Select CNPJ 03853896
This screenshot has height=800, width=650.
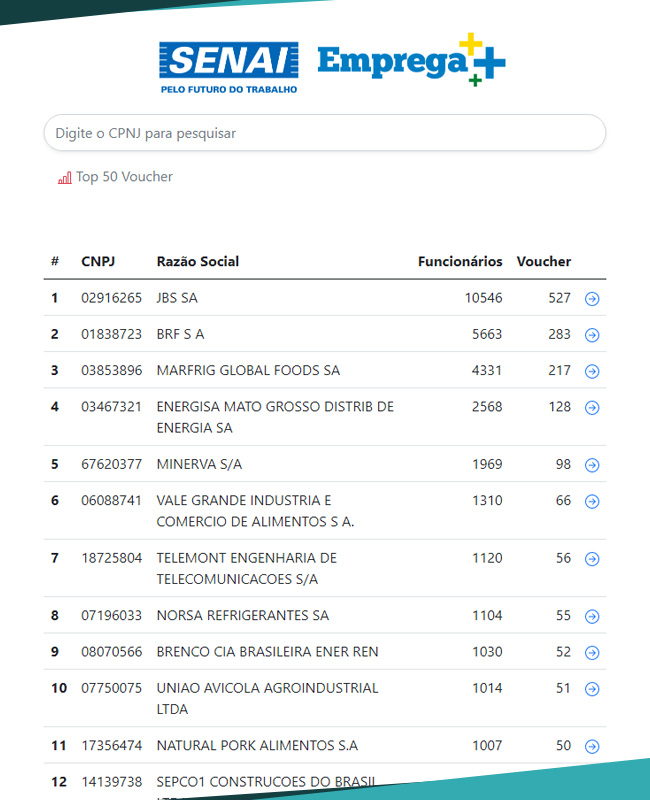point(112,370)
